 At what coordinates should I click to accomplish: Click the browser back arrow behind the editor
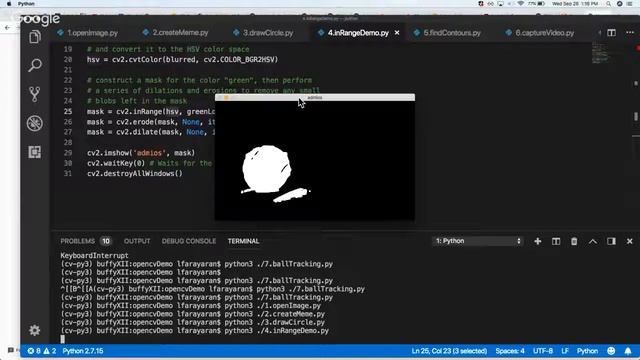8,27
